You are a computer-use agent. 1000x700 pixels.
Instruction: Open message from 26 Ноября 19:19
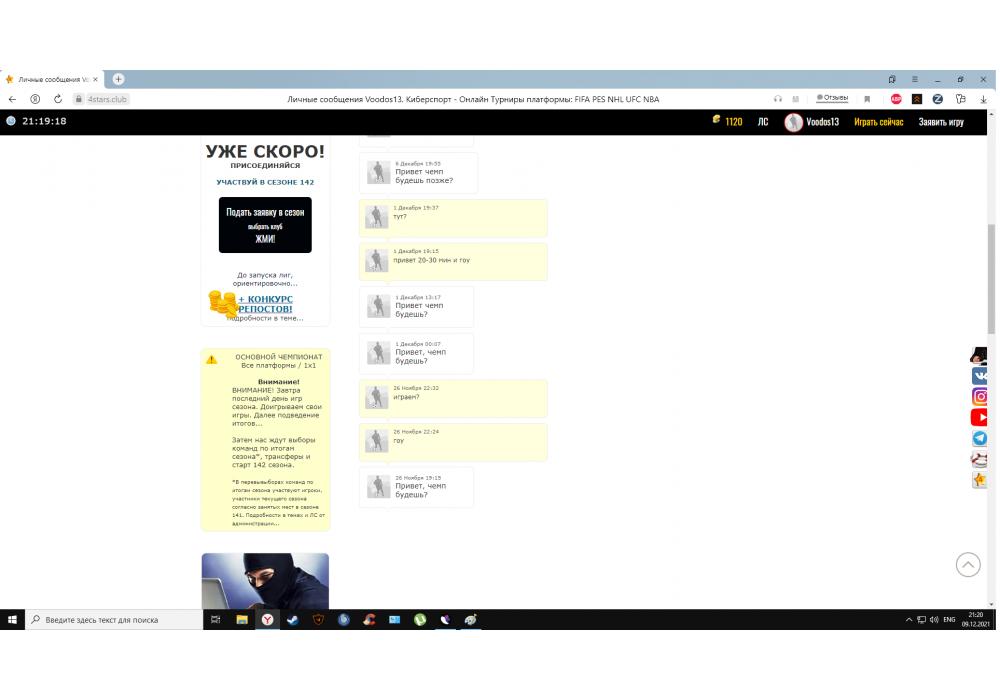(416, 486)
